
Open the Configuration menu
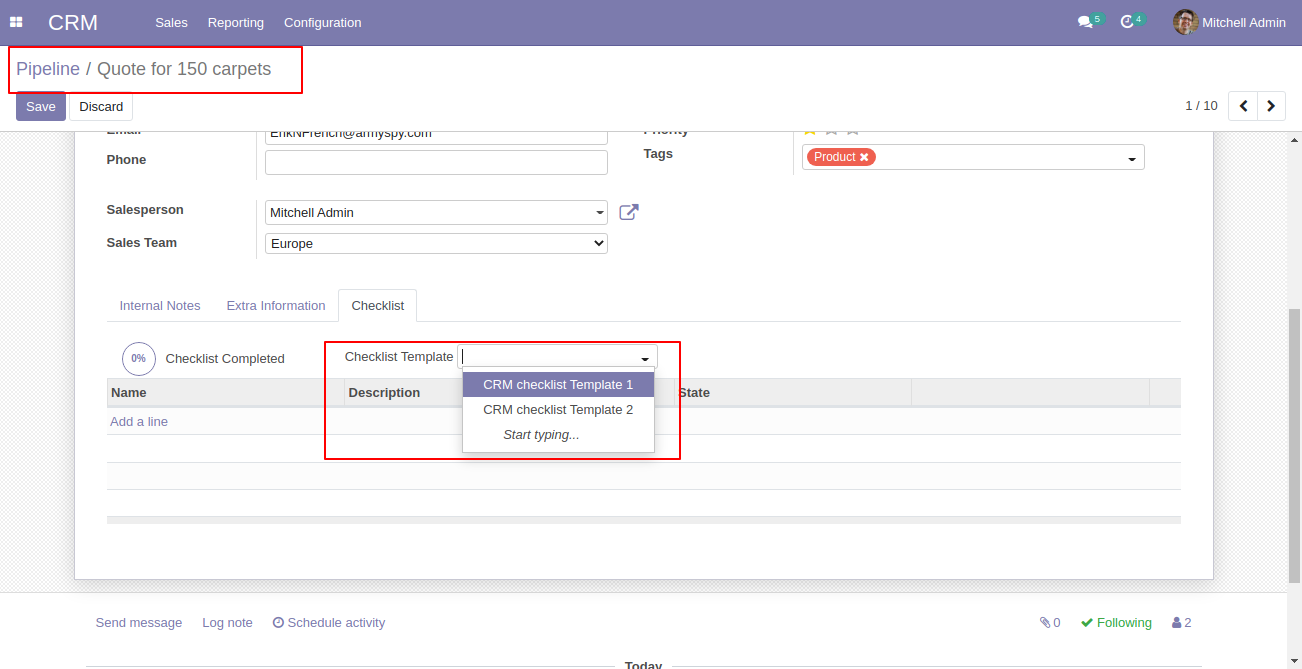pos(323,22)
